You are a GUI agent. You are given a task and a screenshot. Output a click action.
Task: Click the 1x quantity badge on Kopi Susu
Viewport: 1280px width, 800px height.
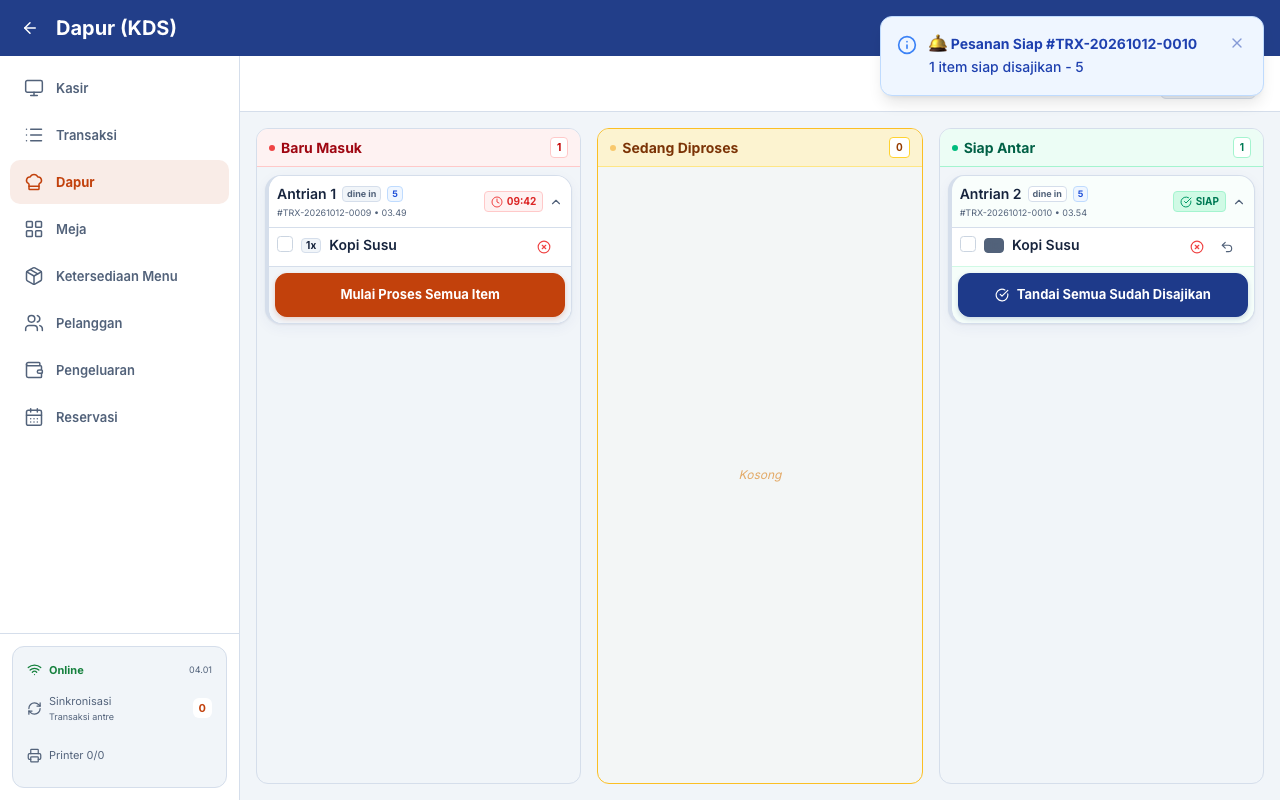tap(311, 245)
